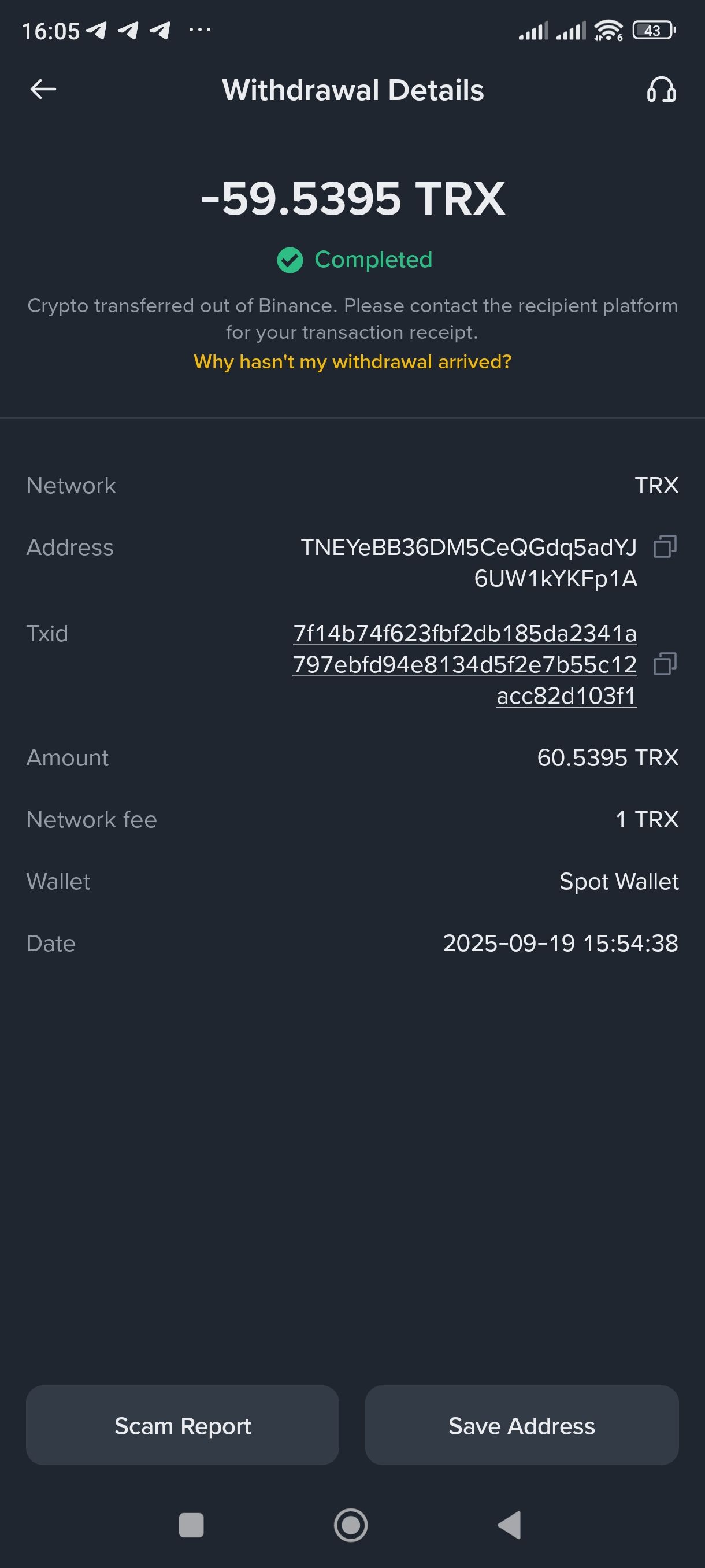
Task: Open recent apps square button
Action: pyautogui.click(x=191, y=1525)
